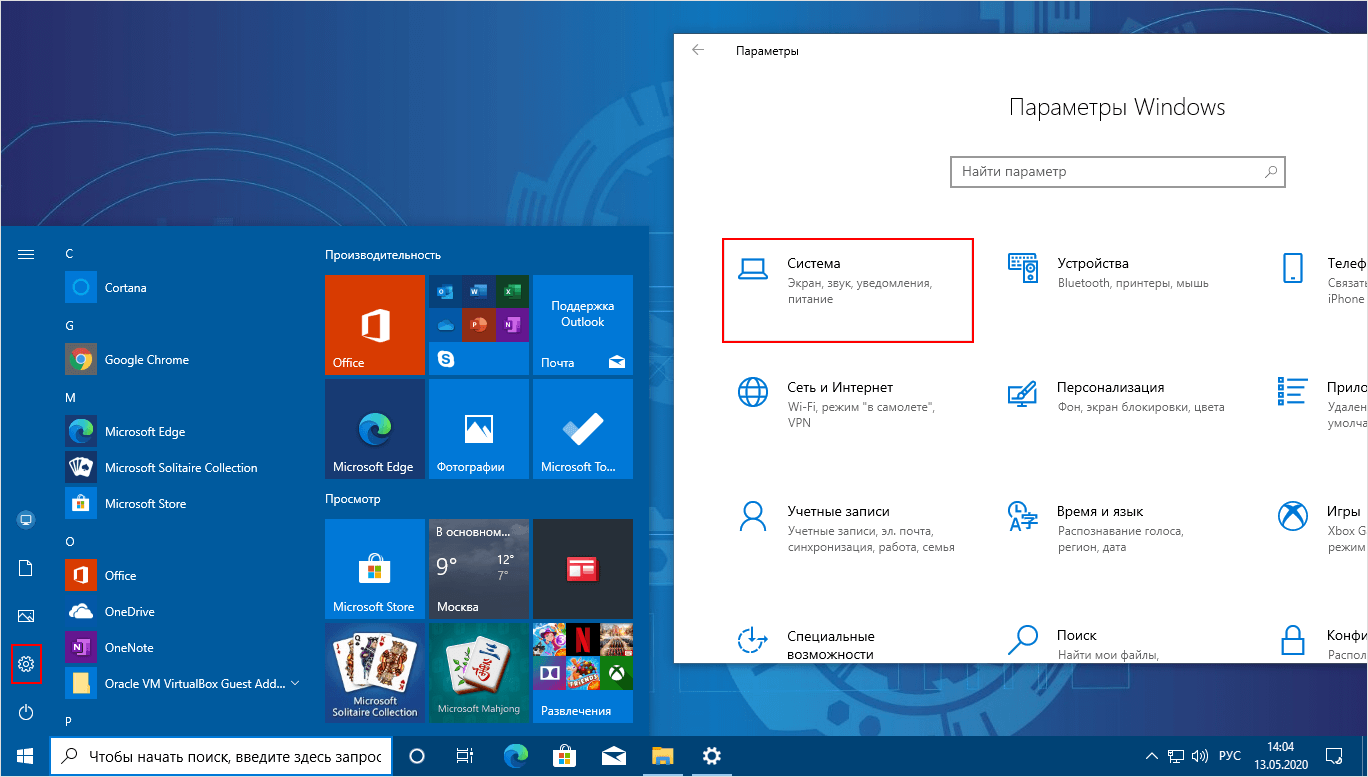Click the Settings gear on the taskbar

[x=712, y=757]
